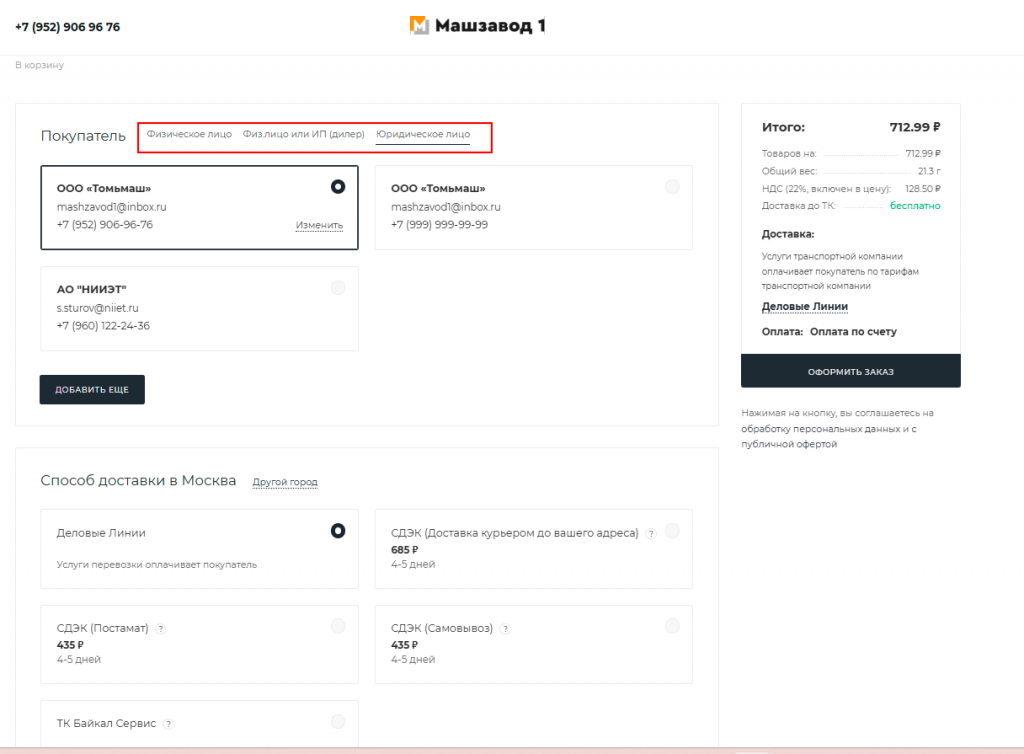The image size is (1024, 754).
Task: Select ТК Байкал Сервис delivery radio
Action: coord(338,721)
